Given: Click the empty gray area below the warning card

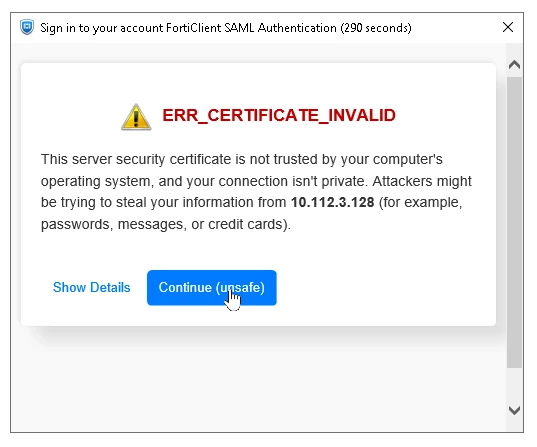Looking at the screenshot, I should [x=258, y=380].
